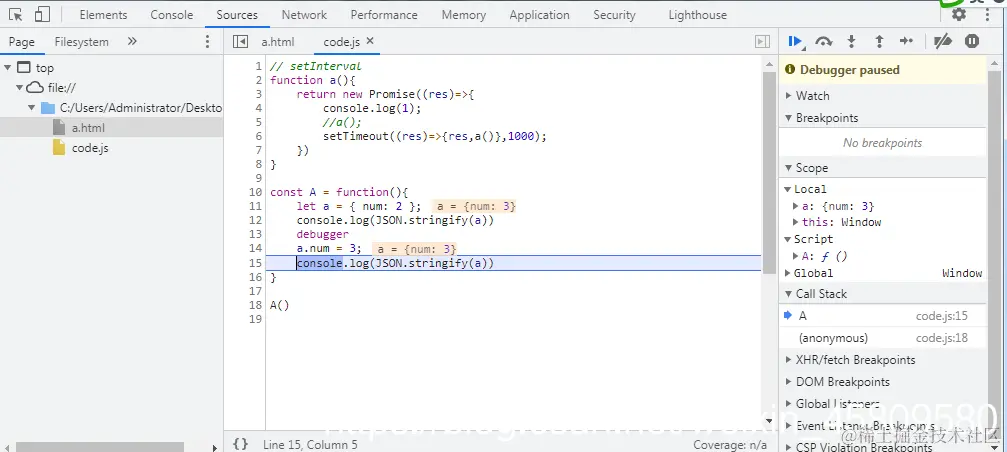Collapse the Script scope group

coord(787,239)
